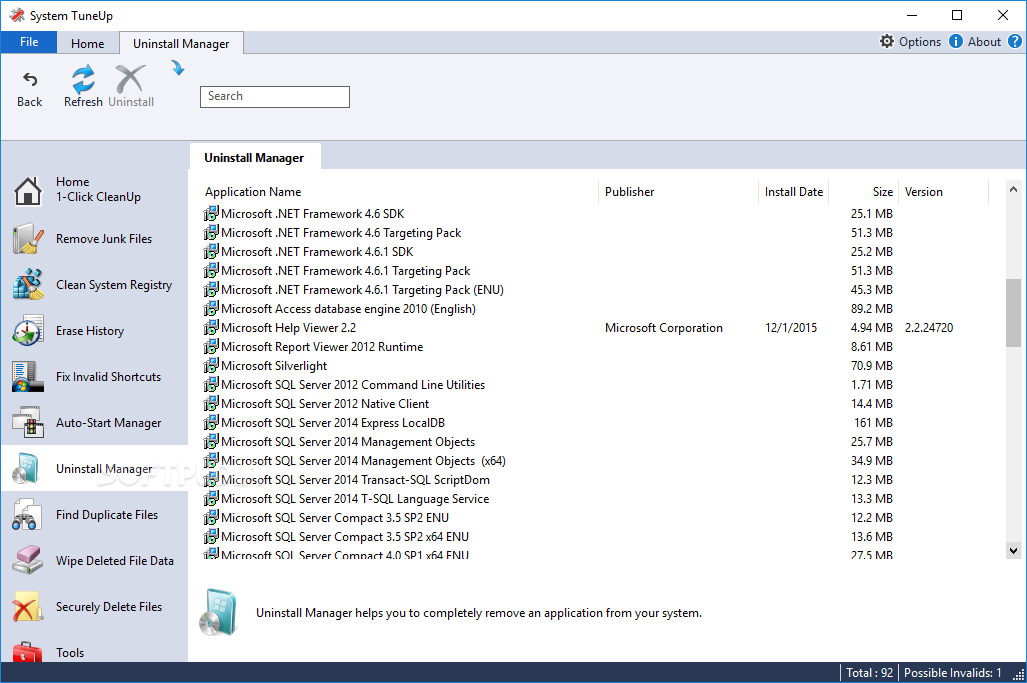Click icon beside Microsoft Help Viewer 2.2
The width and height of the screenshot is (1027, 683).
[x=211, y=327]
